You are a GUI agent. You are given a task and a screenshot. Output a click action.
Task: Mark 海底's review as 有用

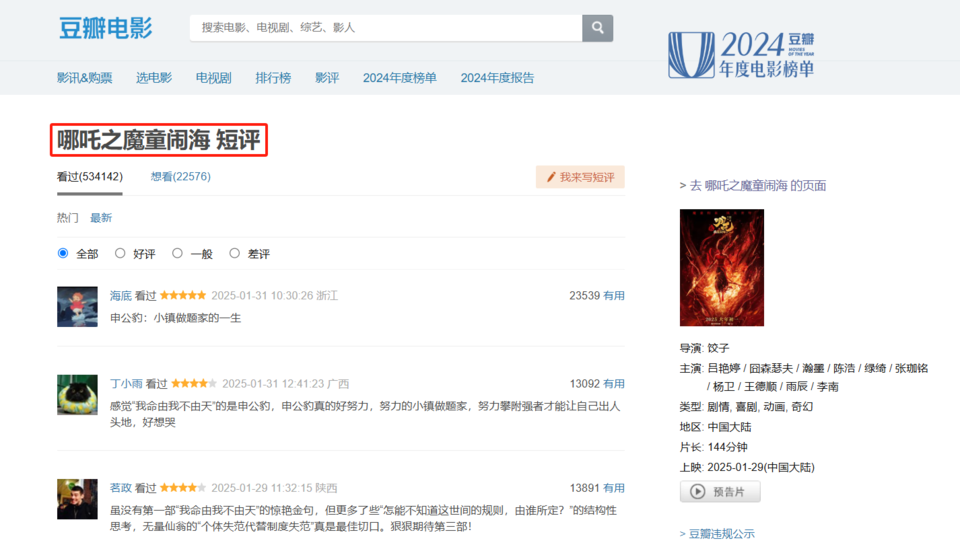[x=614, y=296]
